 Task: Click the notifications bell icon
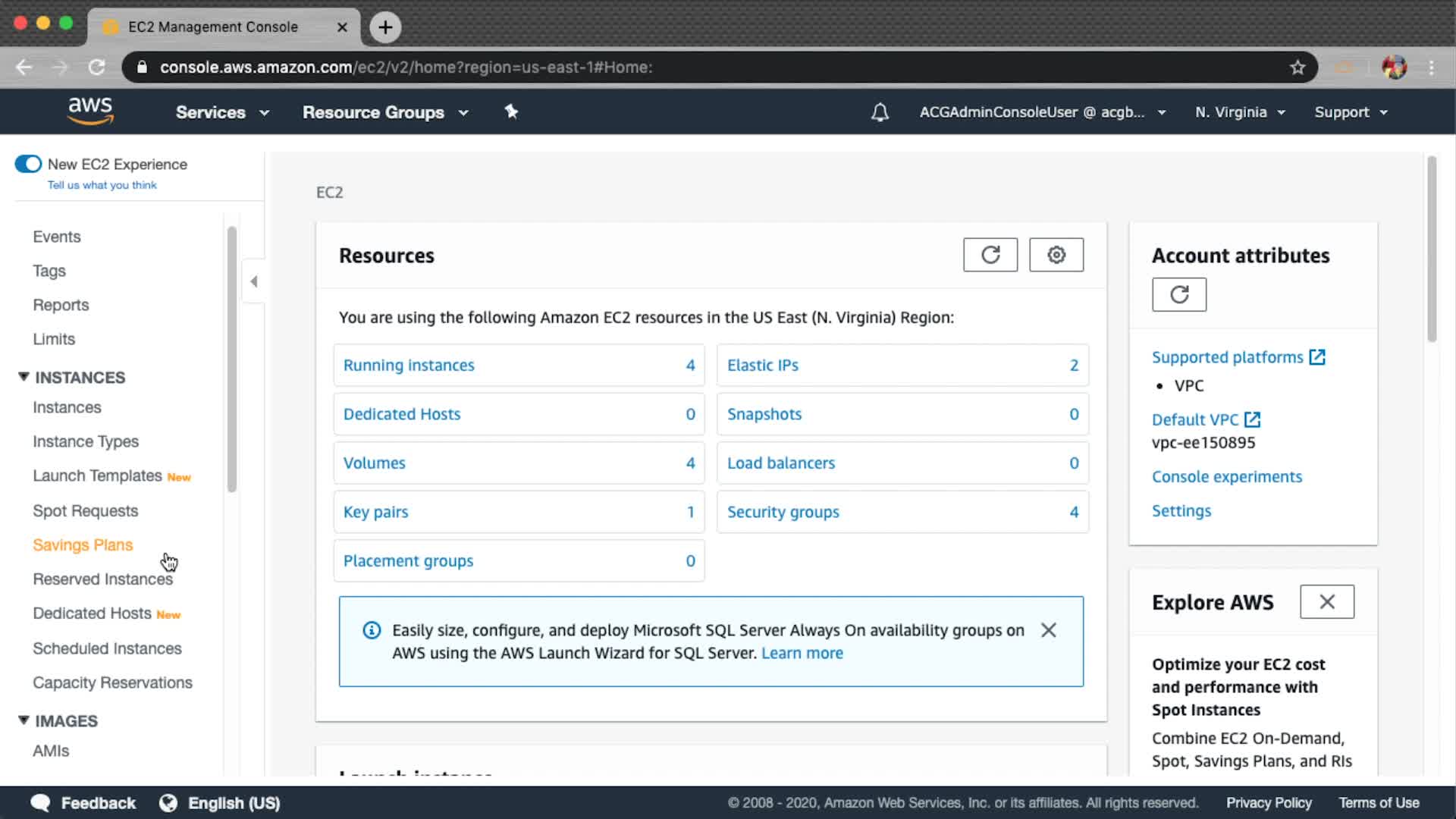coord(880,112)
